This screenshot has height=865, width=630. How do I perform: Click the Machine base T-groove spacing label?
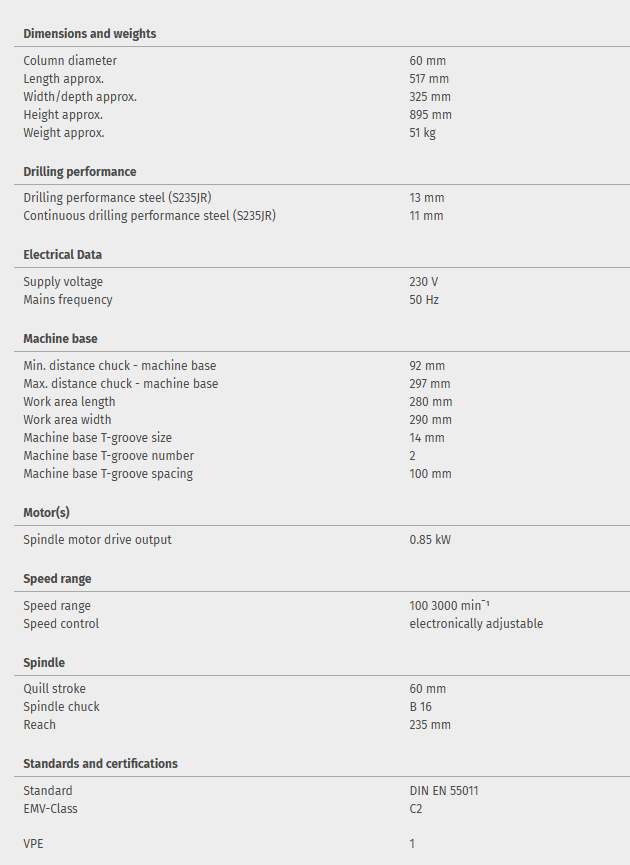(108, 474)
